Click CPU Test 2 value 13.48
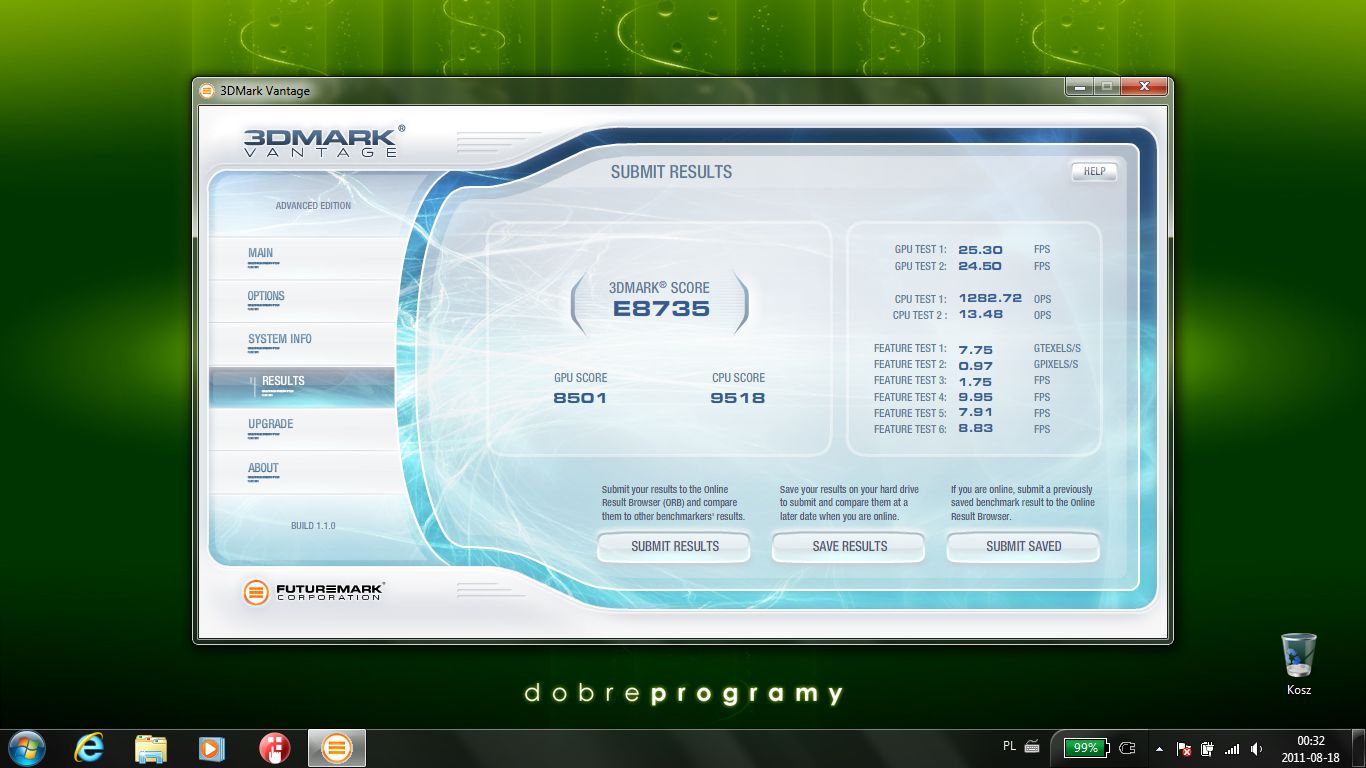Image resolution: width=1366 pixels, height=768 pixels. [980, 314]
